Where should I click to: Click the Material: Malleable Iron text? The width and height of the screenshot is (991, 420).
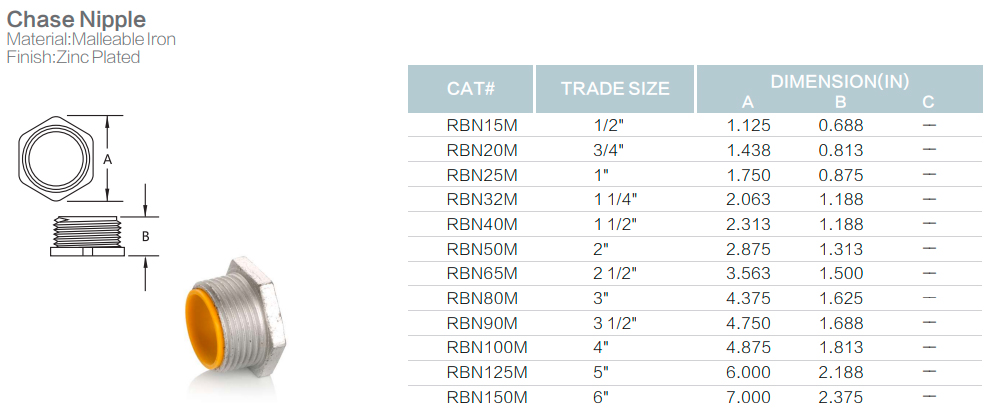91,39
